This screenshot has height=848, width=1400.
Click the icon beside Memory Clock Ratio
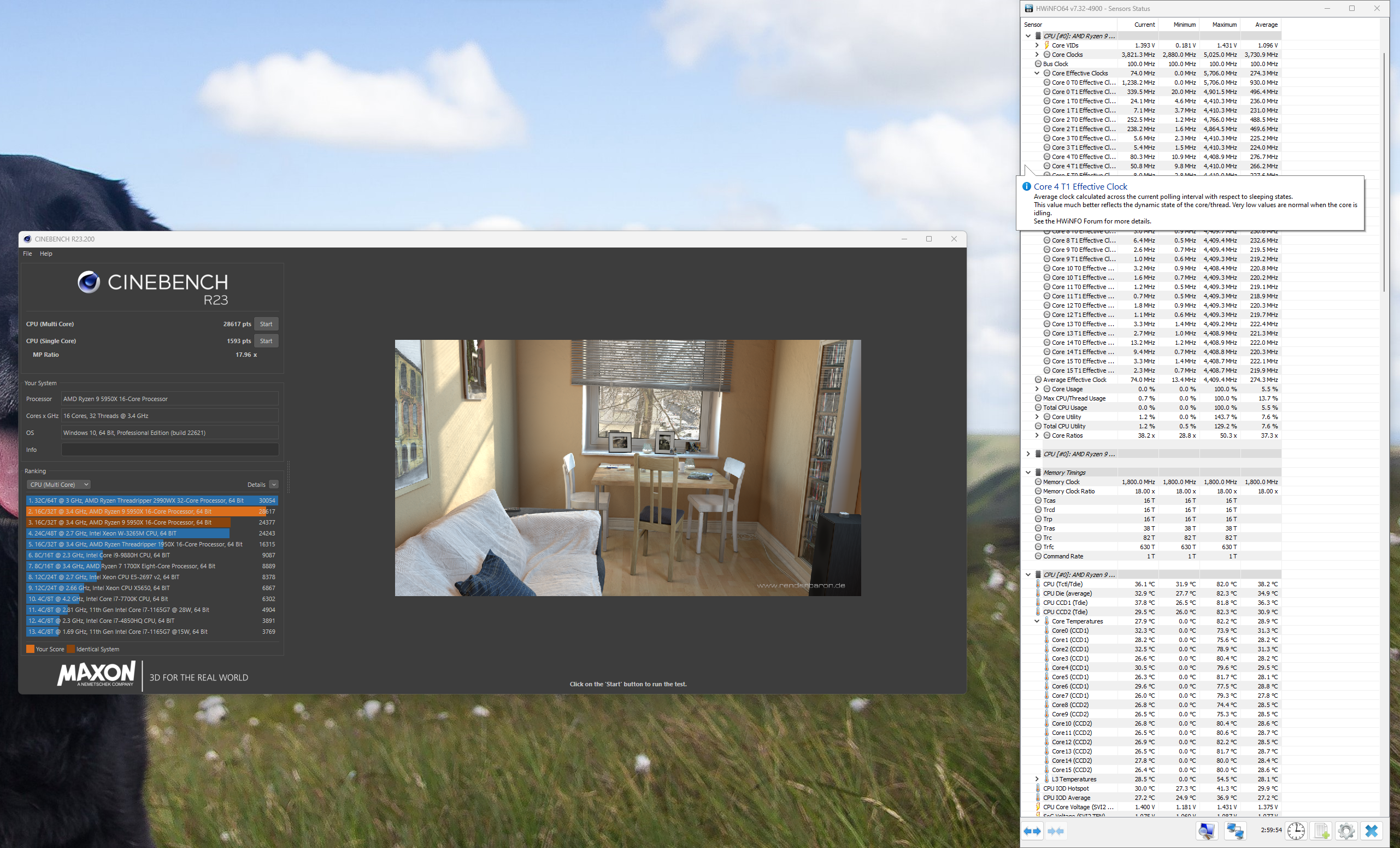tap(1038, 491)
